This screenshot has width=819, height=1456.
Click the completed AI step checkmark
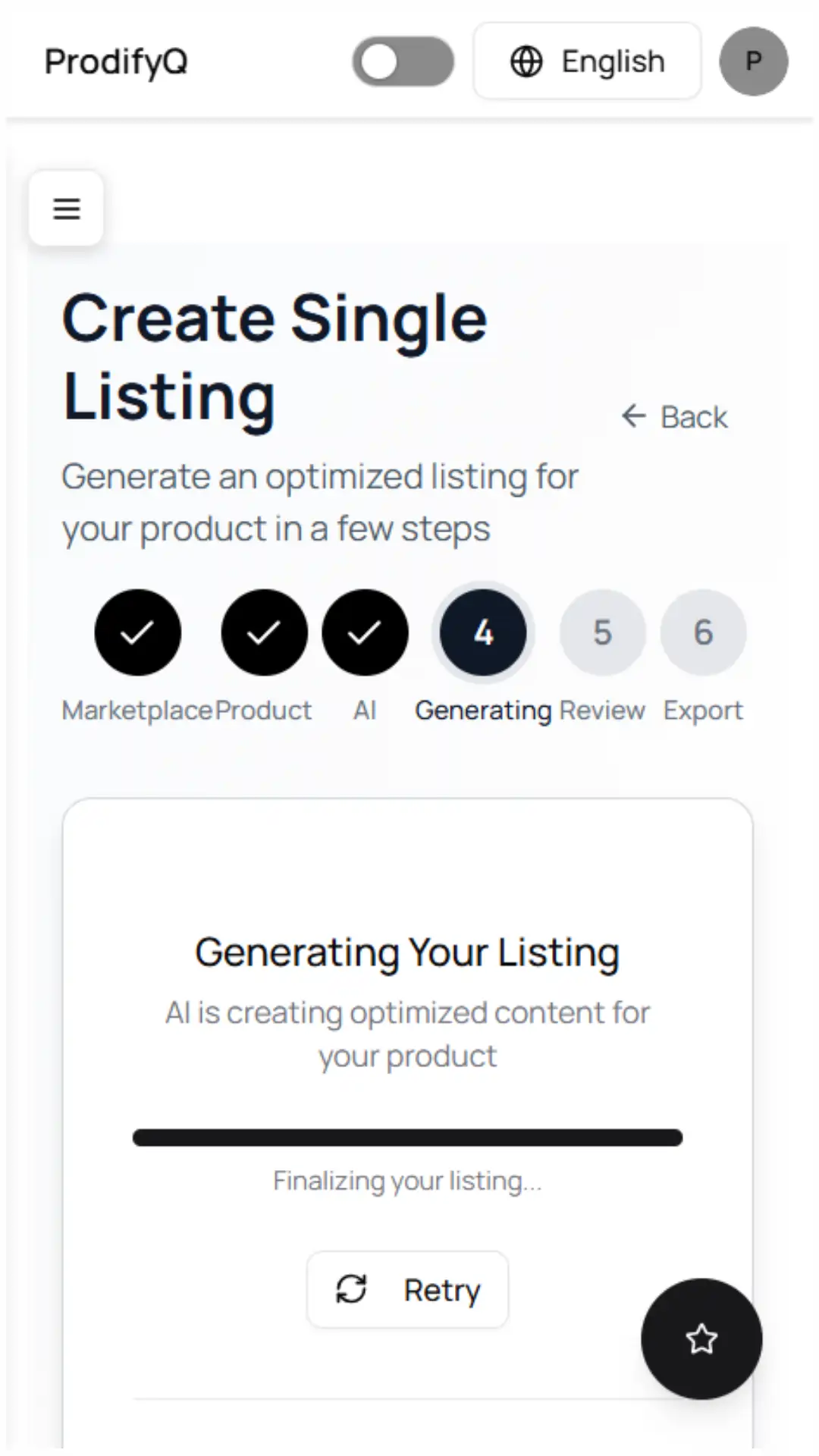point(365,632)
